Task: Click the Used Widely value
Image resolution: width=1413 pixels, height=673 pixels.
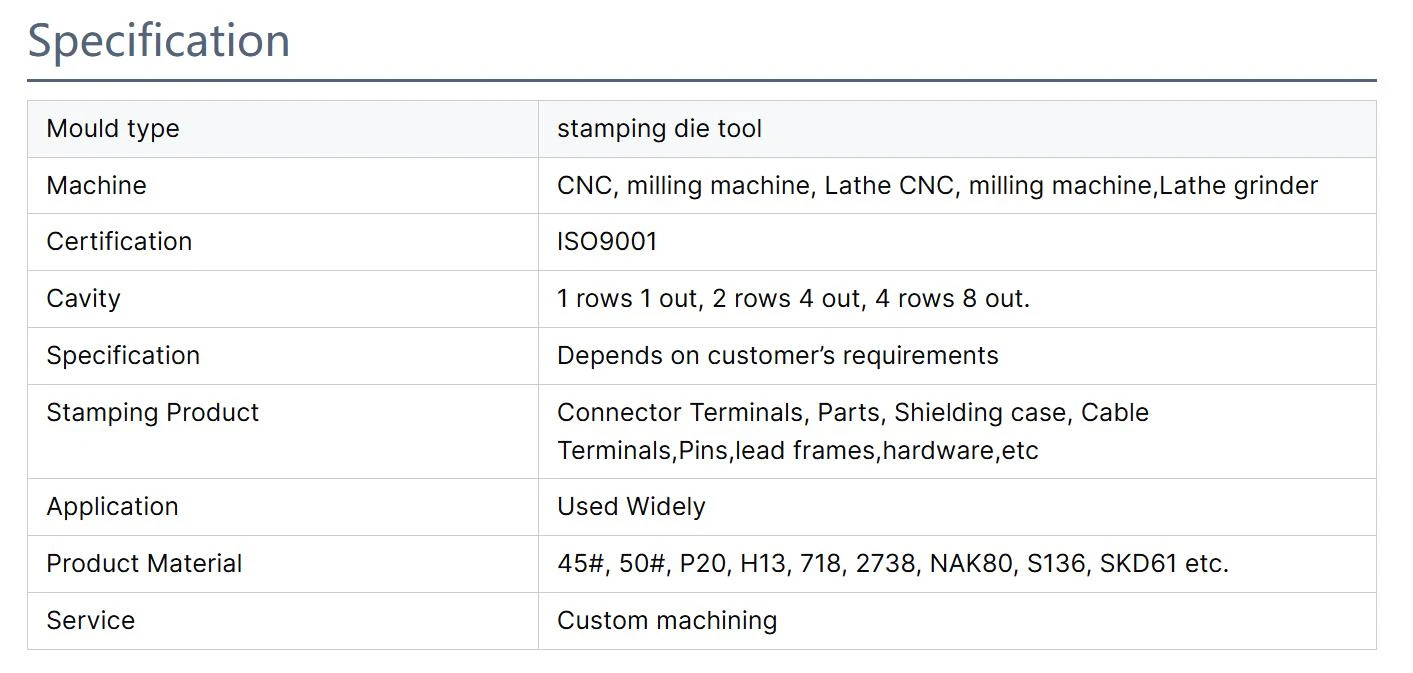Action: click(x=631, y=507)
